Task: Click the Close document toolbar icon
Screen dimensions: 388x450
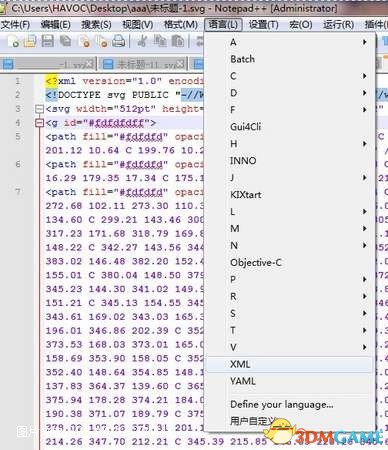Action: click(84, 41)
